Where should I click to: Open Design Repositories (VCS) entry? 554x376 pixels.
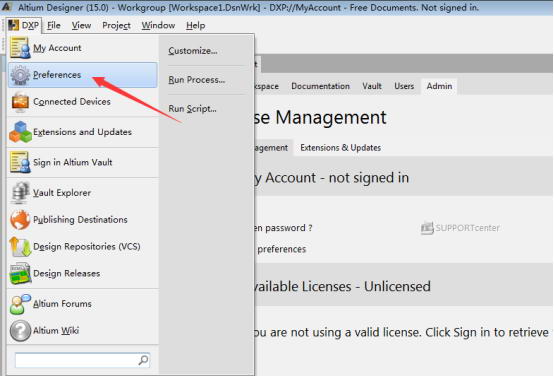[x=83, y=246]
